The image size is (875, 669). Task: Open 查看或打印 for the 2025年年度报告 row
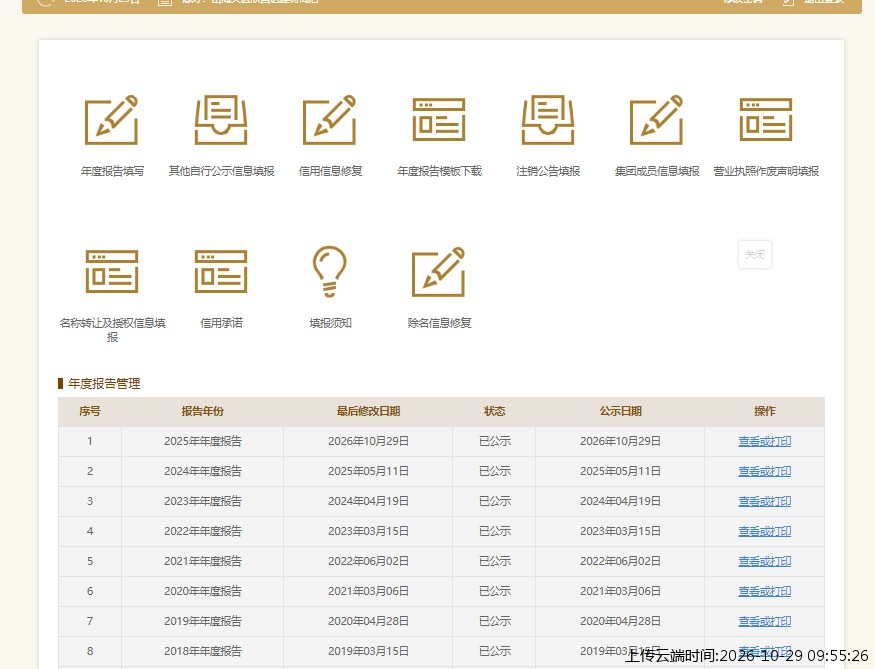pyautogui.click(x=765, y=441)
